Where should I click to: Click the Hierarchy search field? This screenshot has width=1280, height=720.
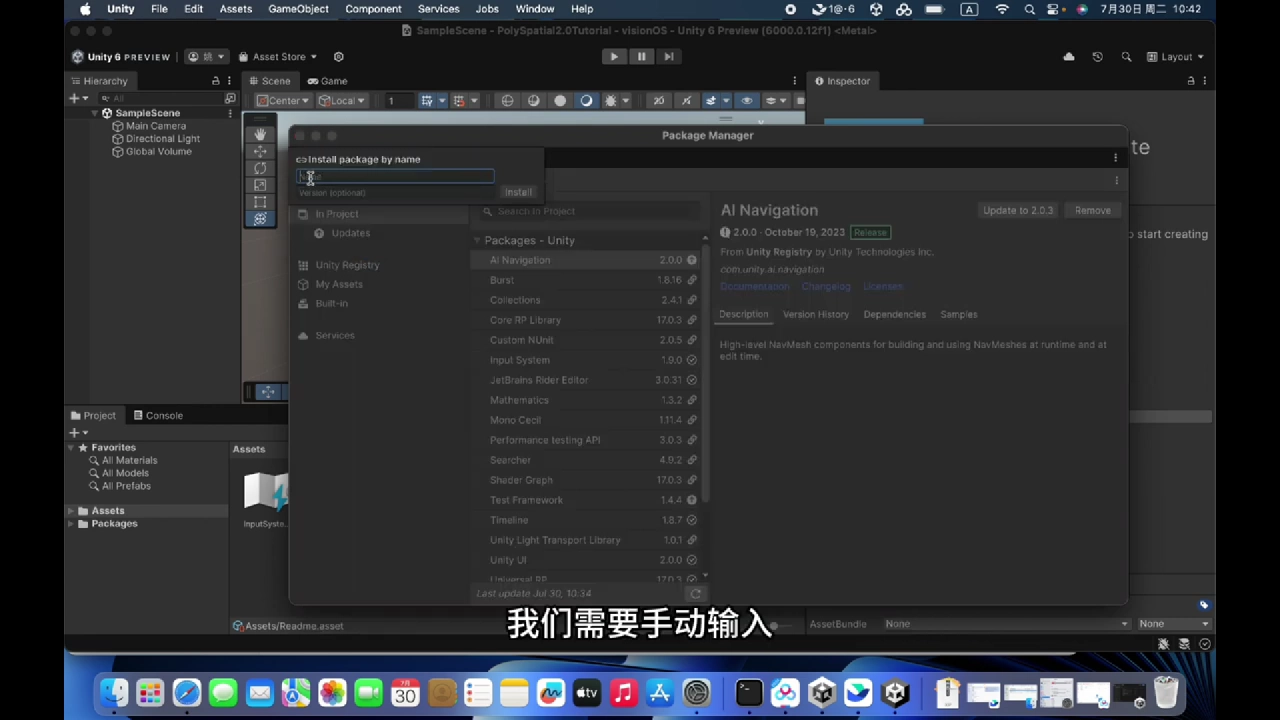160,98
